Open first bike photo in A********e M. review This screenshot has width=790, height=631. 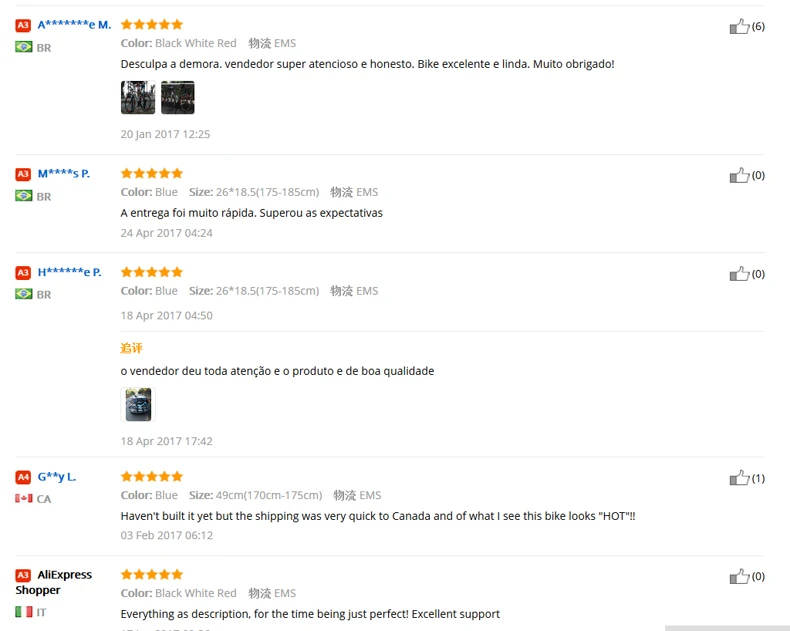(x=138, y=97)
